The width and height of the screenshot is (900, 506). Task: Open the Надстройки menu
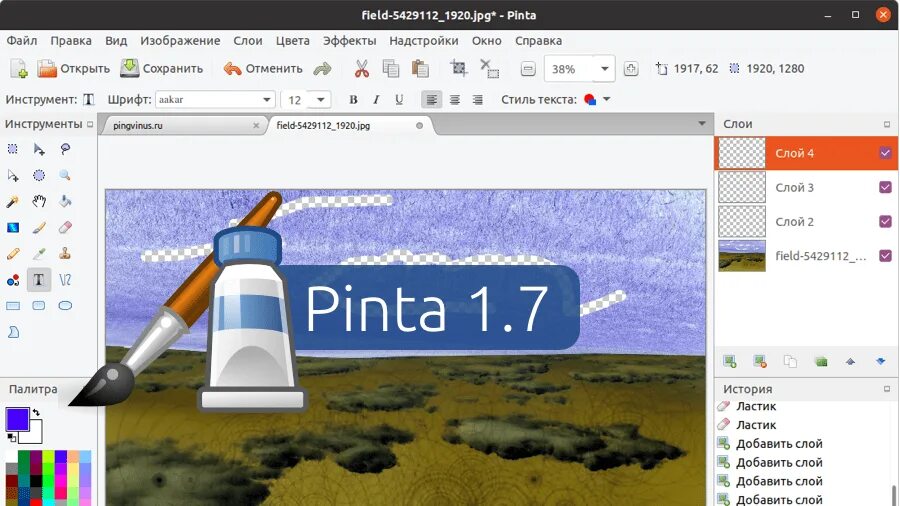click(424, 41)
